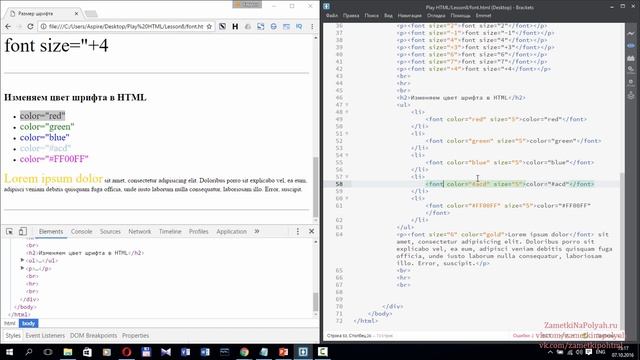Viewport: 640px width, 360px height.
Task: Expand the ul node in DevTools
Action: click(x=22, y=260)
